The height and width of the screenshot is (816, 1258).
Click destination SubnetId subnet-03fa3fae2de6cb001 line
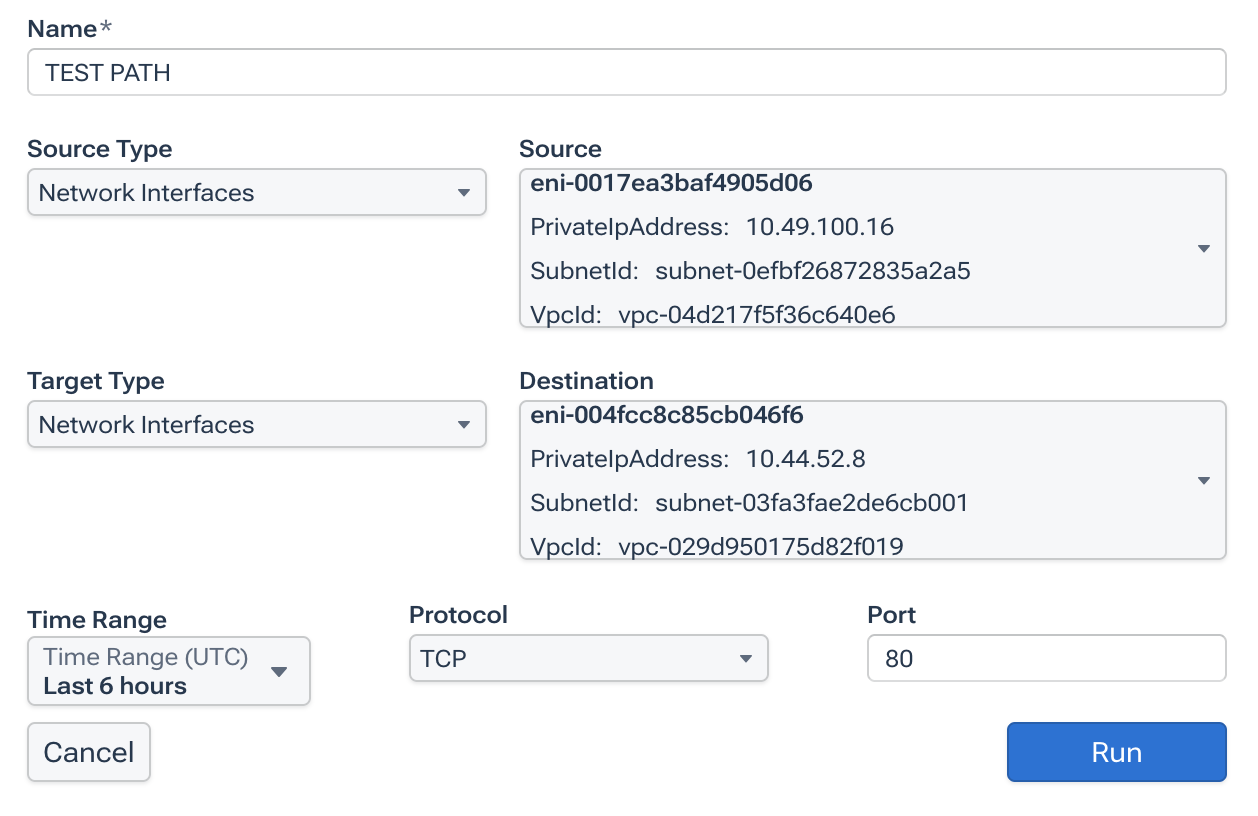(x=749, y=502)
